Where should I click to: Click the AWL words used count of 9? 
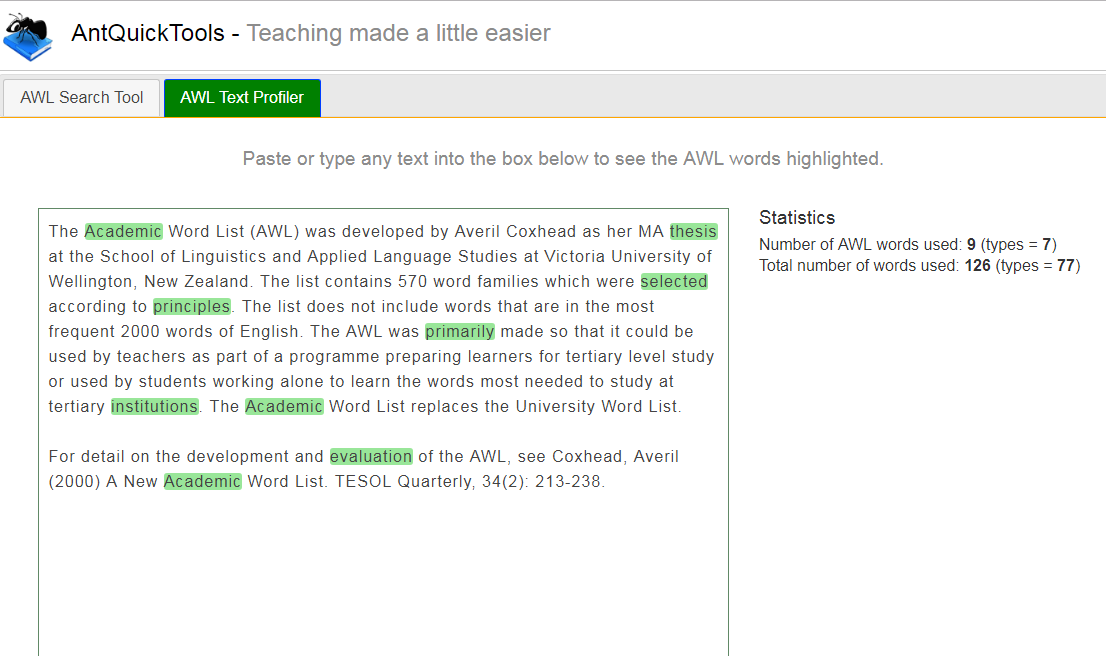click(x=971, y=245)
